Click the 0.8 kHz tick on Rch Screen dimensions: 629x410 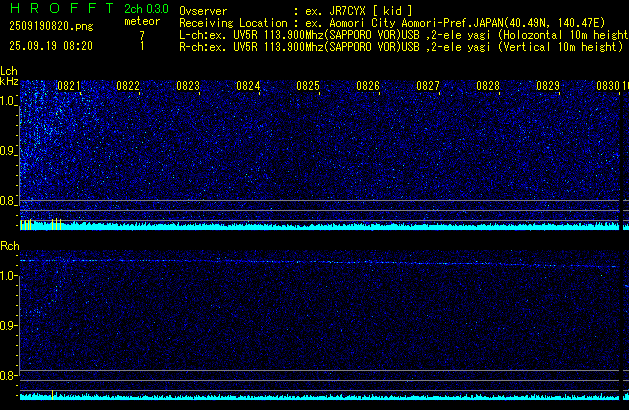pyautogui.click(x=9, y=376)
